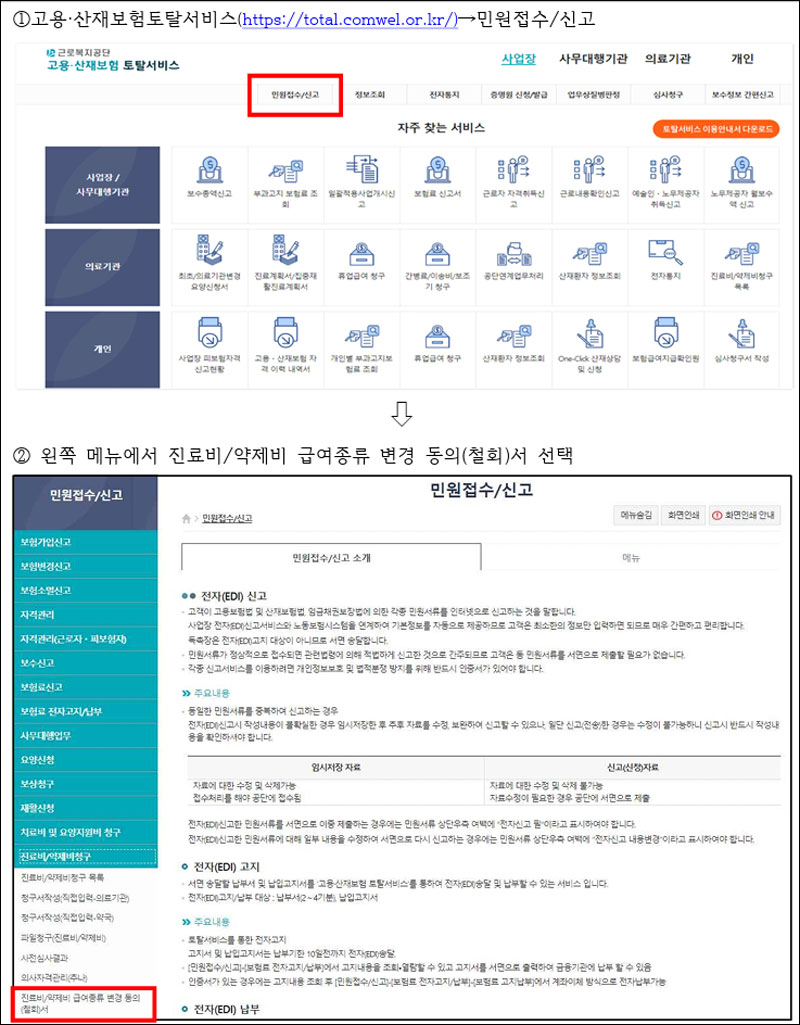This screenshot has width=800, height=1025.
Task: Click the 민원접수/신고 breadcrumb link
Action: click(227, 518)
